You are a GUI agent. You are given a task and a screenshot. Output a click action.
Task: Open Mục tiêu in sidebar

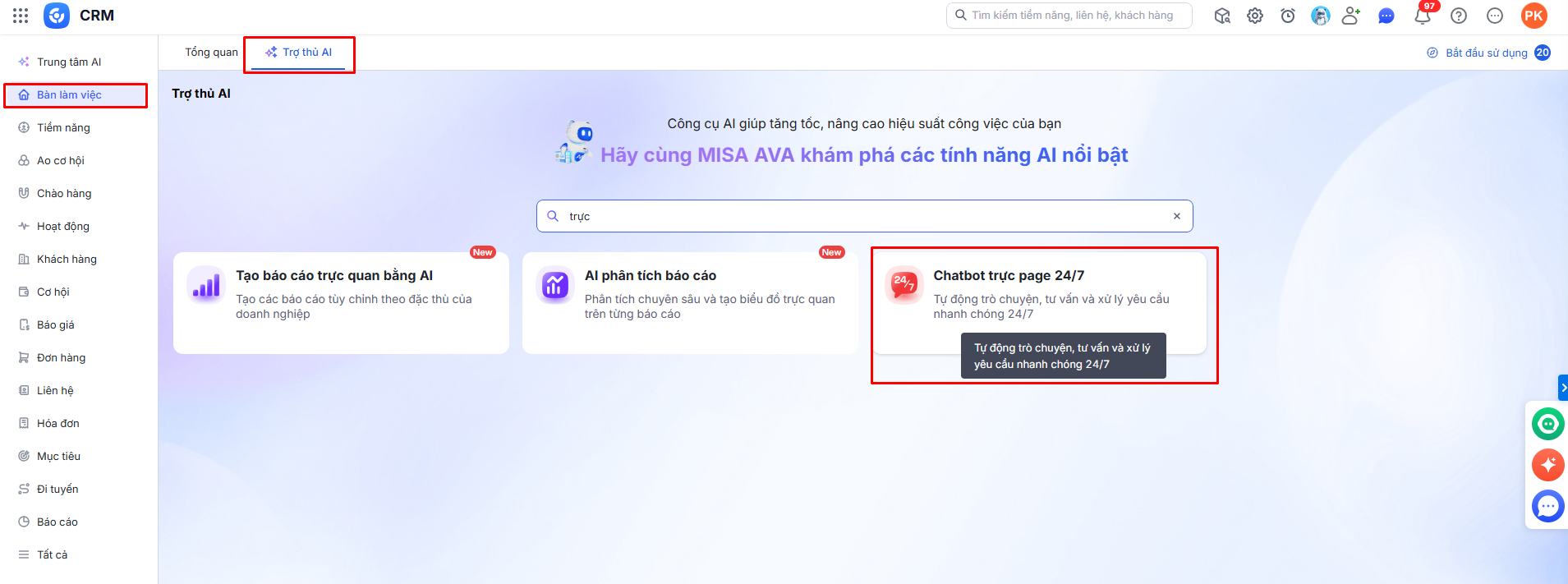click(79, 456)
